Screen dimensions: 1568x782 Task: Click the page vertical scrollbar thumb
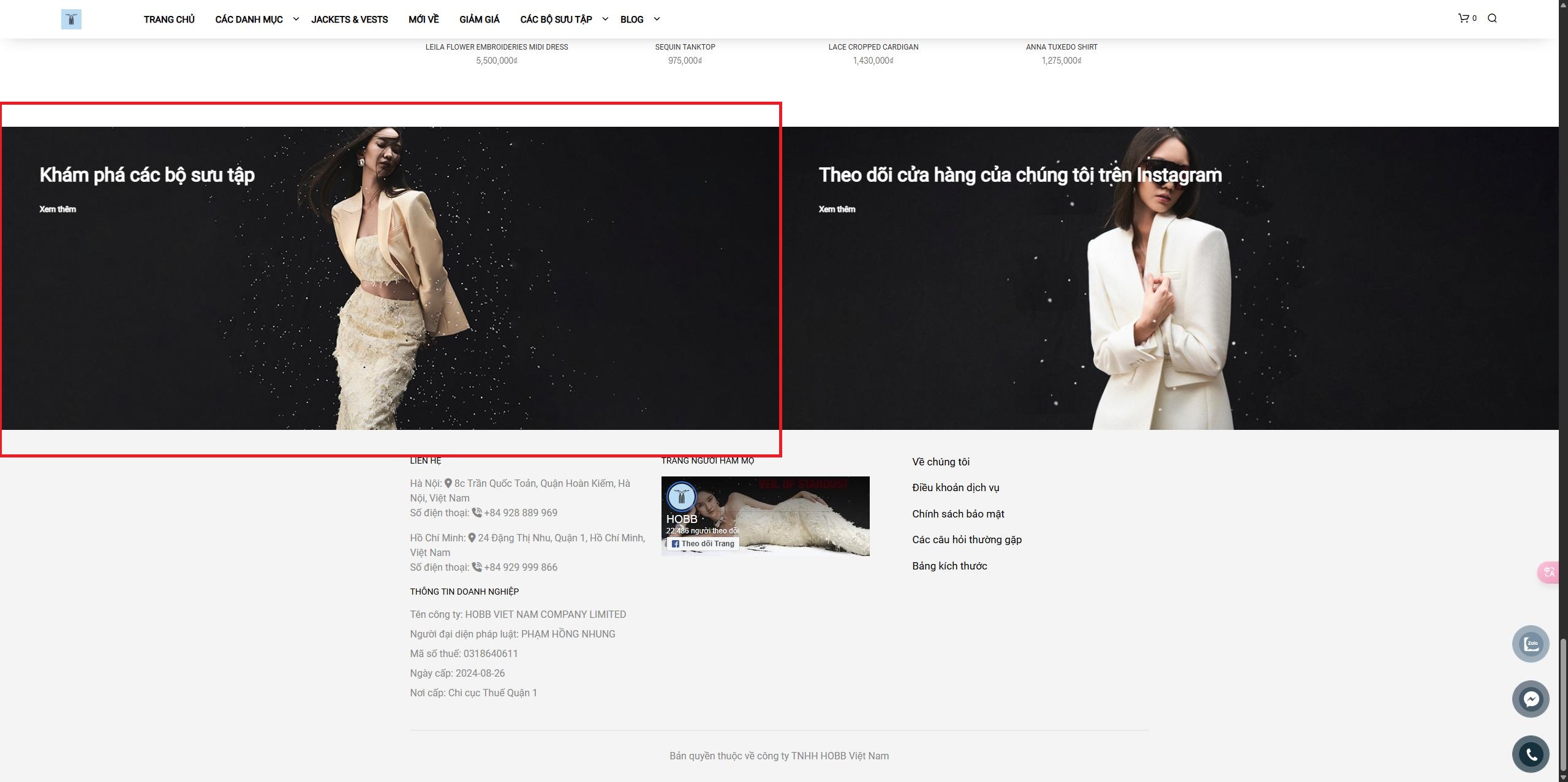[x=1563, y=704]
